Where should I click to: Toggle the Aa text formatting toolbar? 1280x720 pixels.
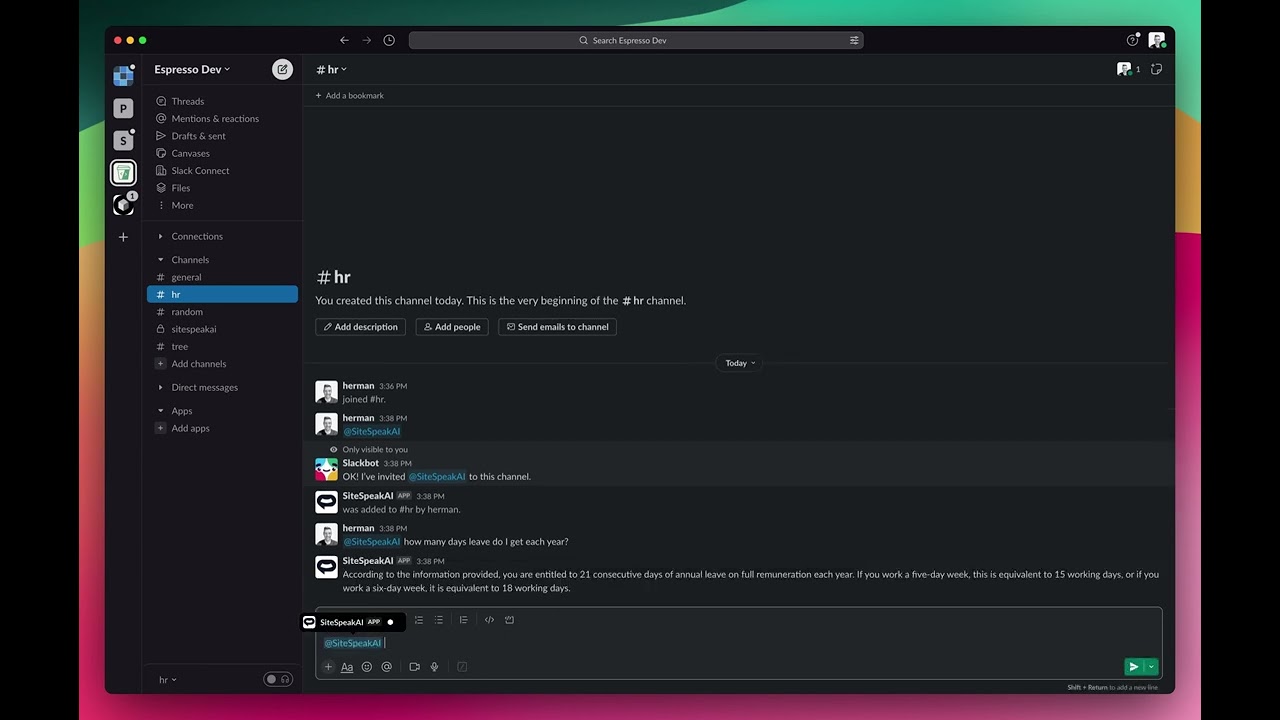tap(347, 667)
